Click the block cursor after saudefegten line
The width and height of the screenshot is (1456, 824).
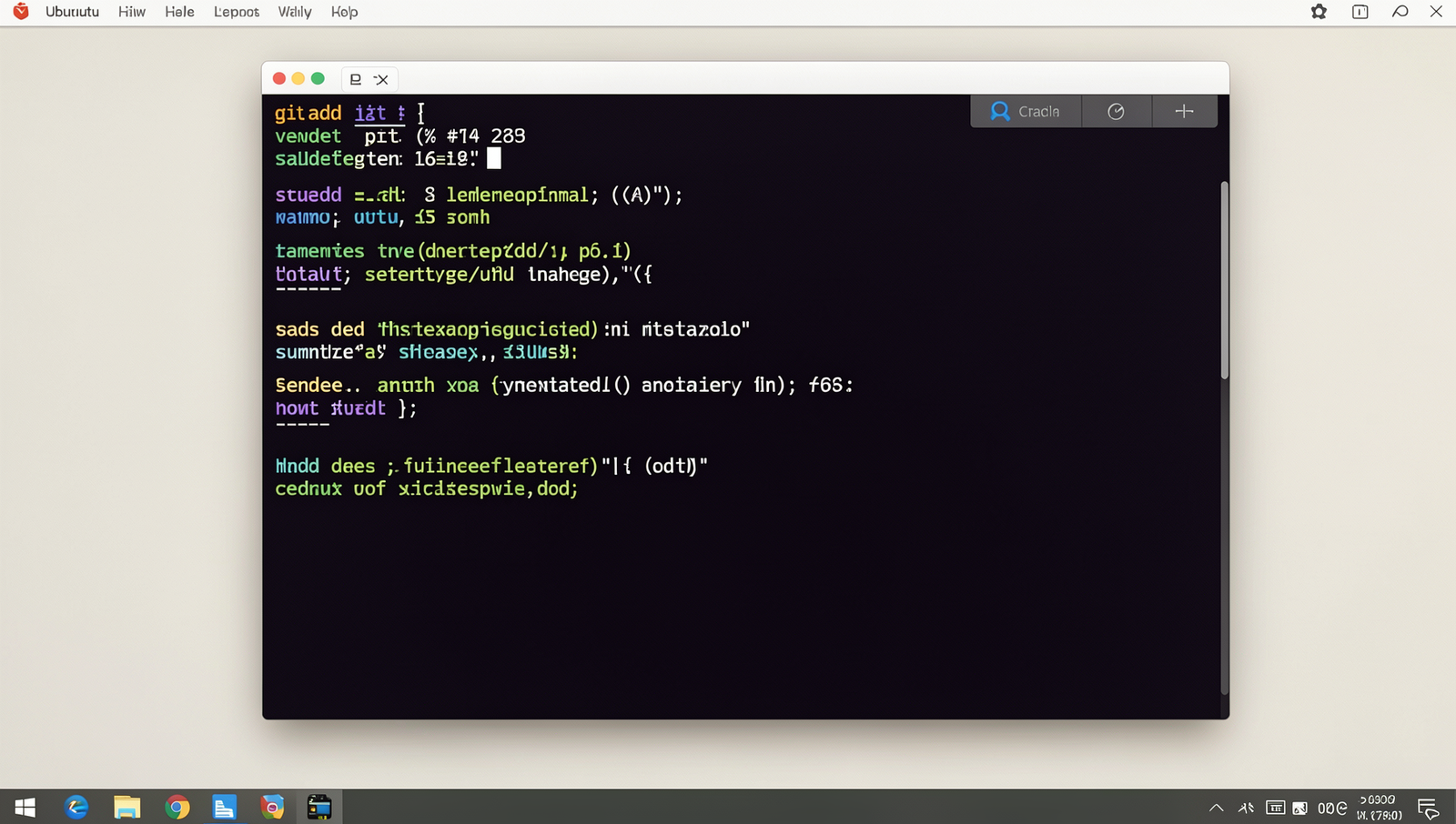[494, 158]
